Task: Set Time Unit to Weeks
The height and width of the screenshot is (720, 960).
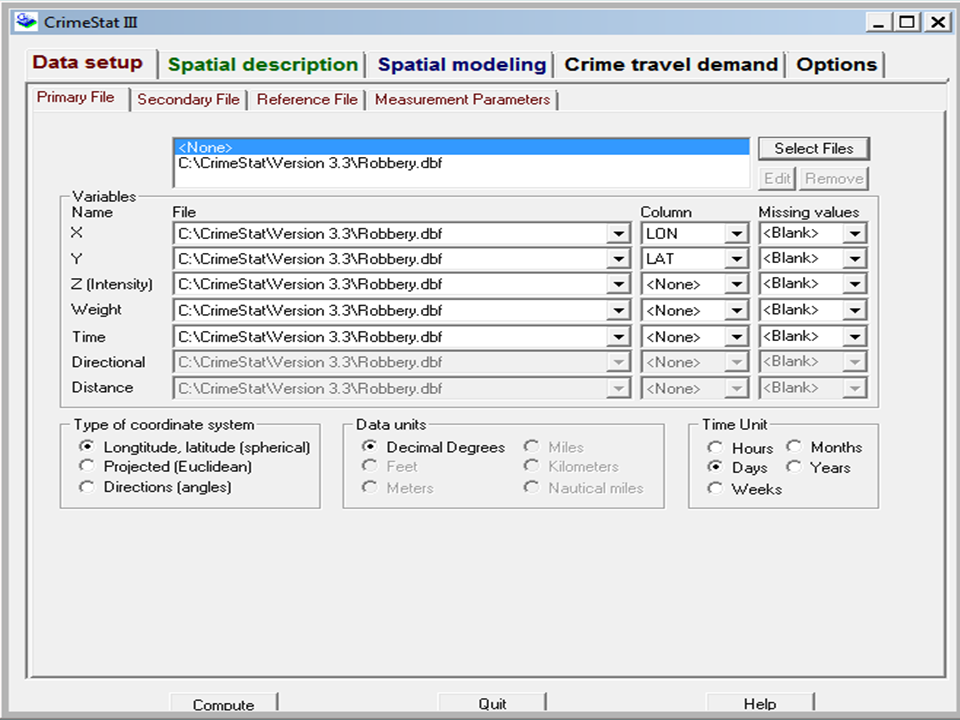Action: [714, 489]
